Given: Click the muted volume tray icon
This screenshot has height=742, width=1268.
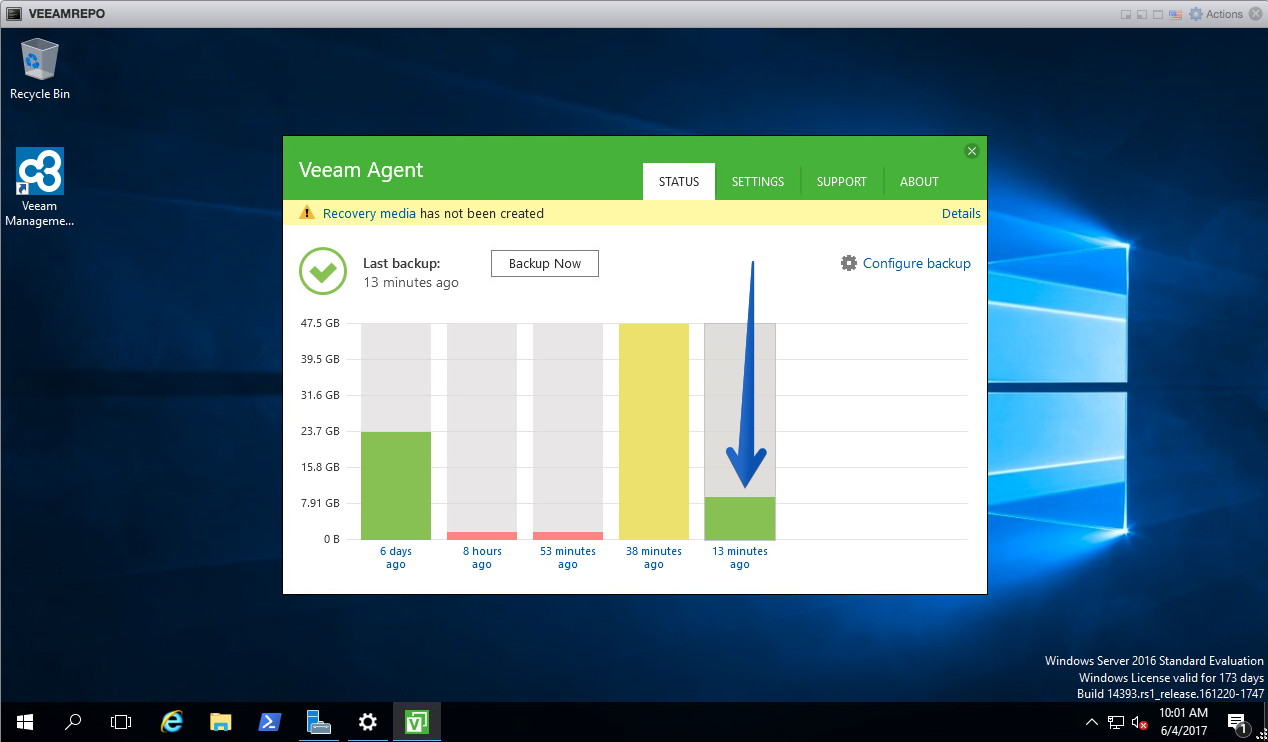Looking at the screenshot, I should pos(1139,722).
